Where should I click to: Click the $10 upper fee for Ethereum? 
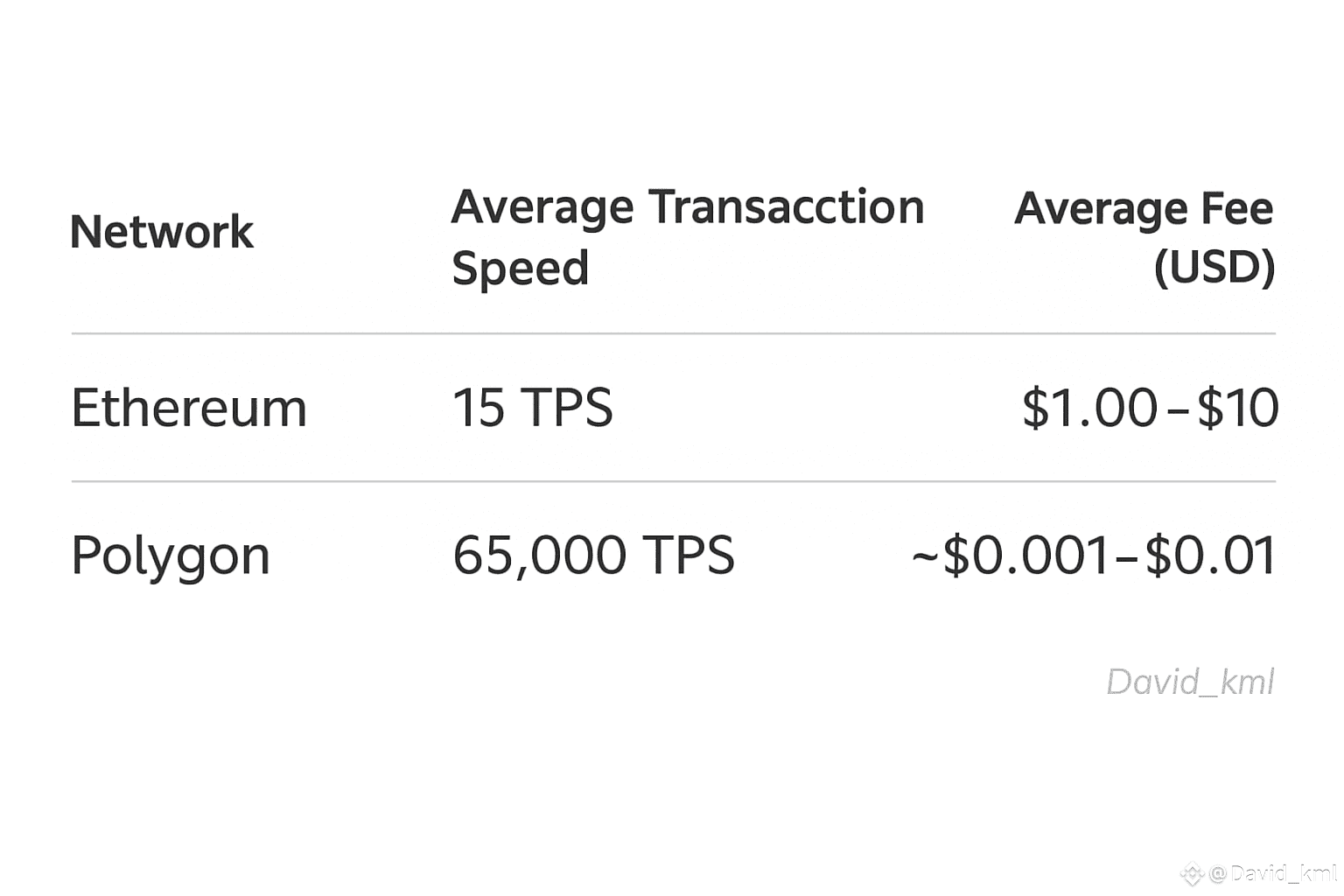tap(1237, 408)
